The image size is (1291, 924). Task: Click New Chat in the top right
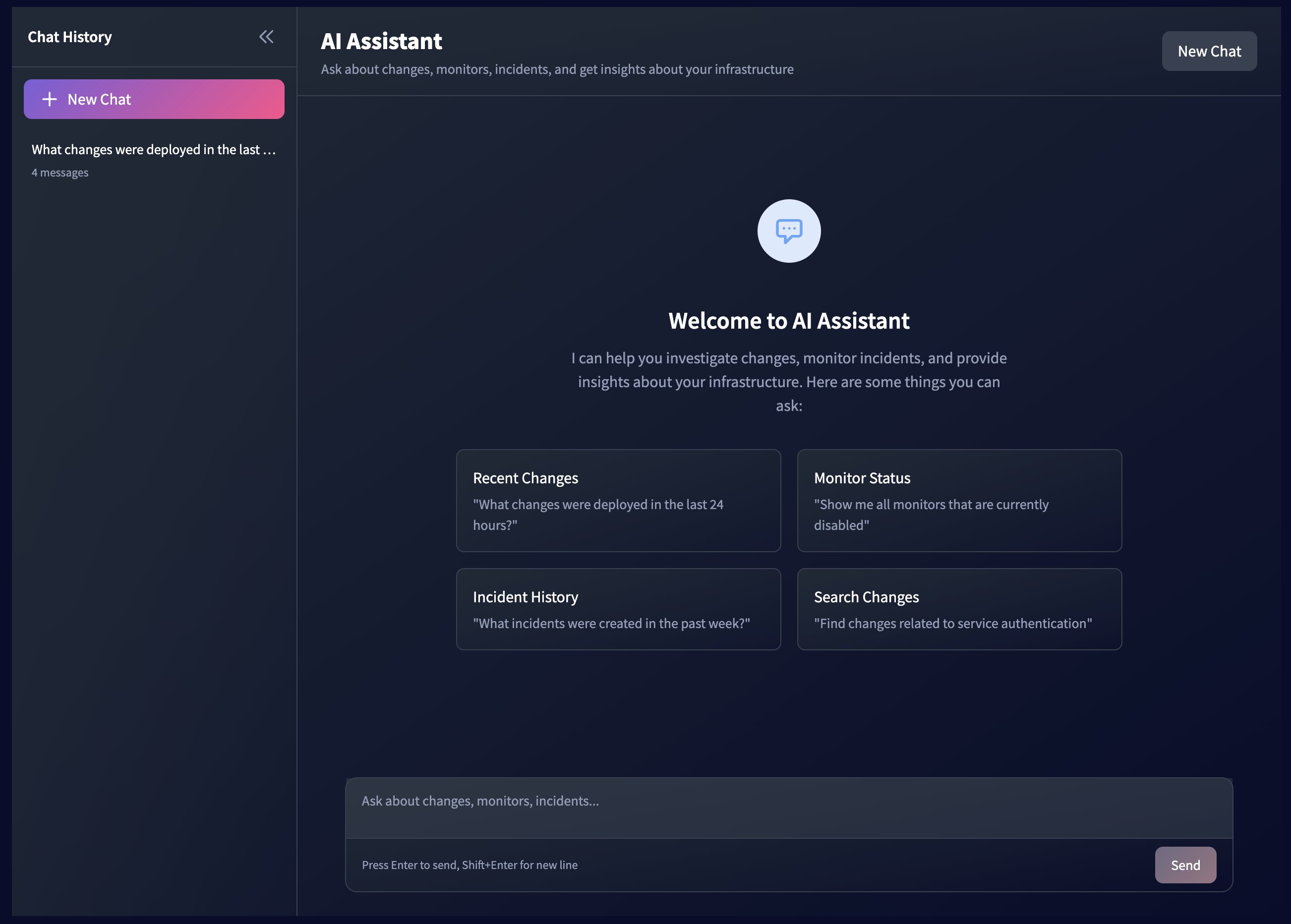pyautogui.click(x=1209, y=51)
